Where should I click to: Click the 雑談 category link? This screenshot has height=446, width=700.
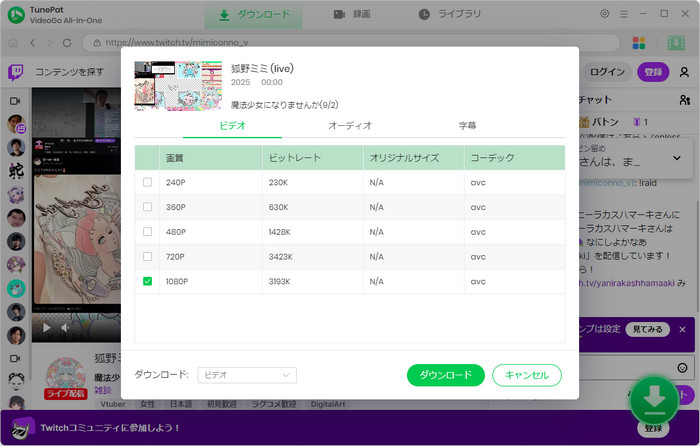(x=103, y=390)
